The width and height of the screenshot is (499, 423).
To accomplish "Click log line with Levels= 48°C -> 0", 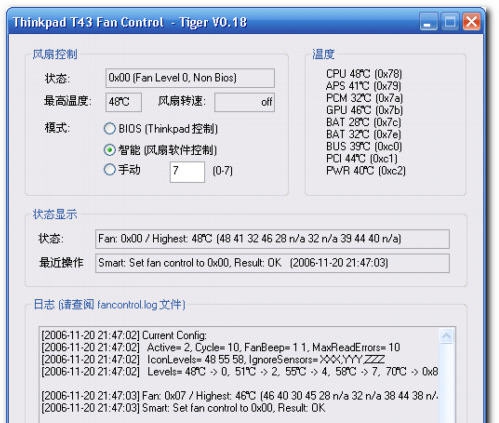I will (x=239, y=371).
